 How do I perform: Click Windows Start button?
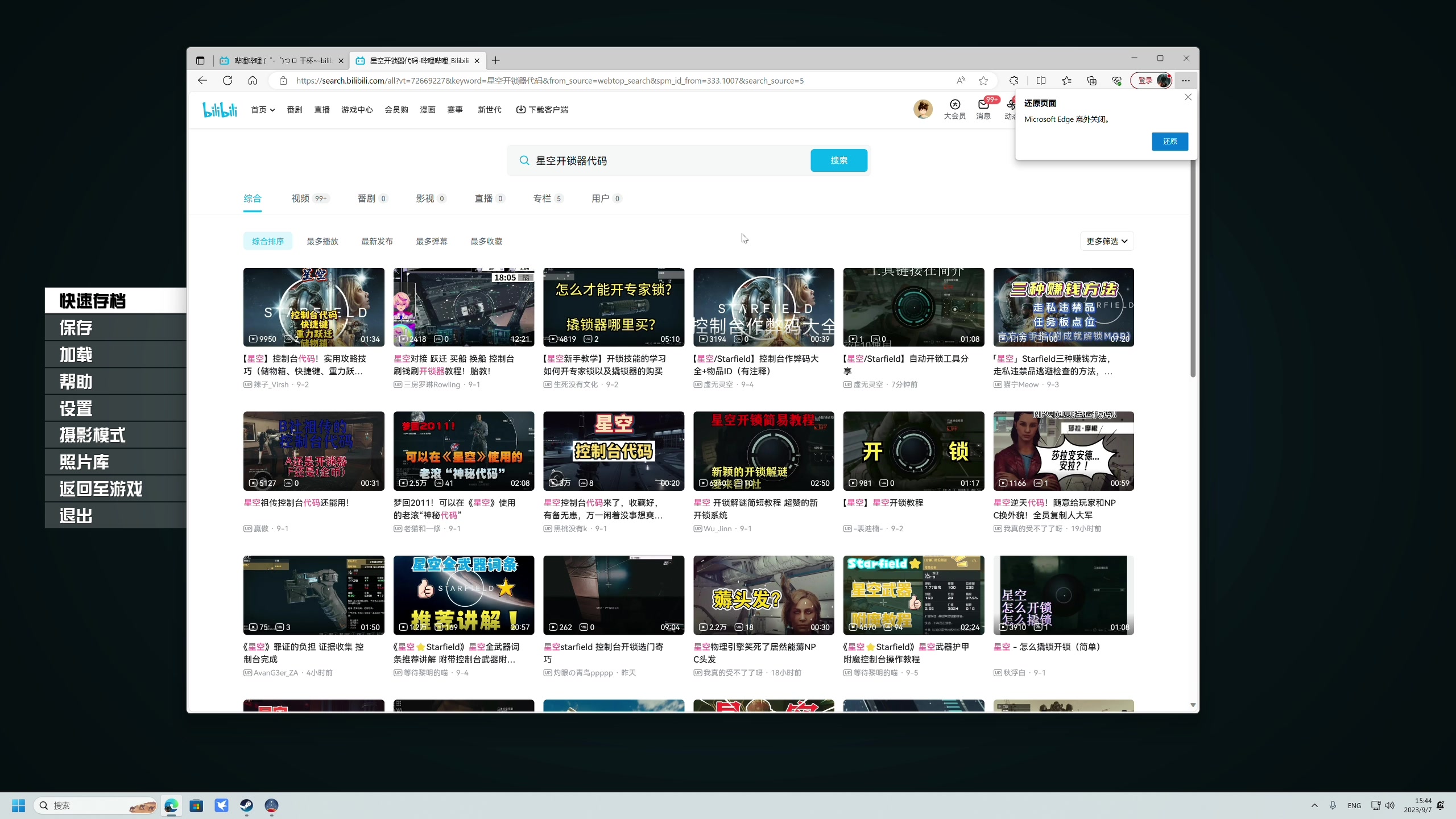18,805
